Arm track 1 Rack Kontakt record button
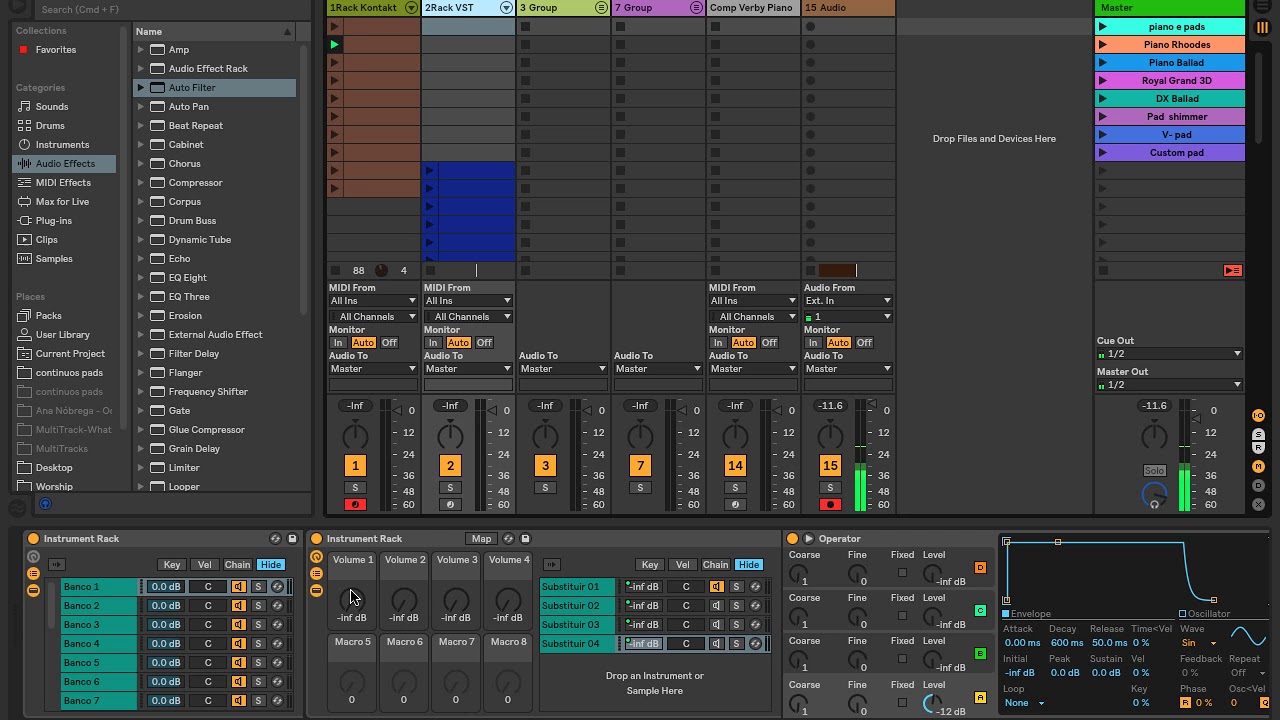The height and width of the screenshot is (720, 1280). (x=355, y=505)
